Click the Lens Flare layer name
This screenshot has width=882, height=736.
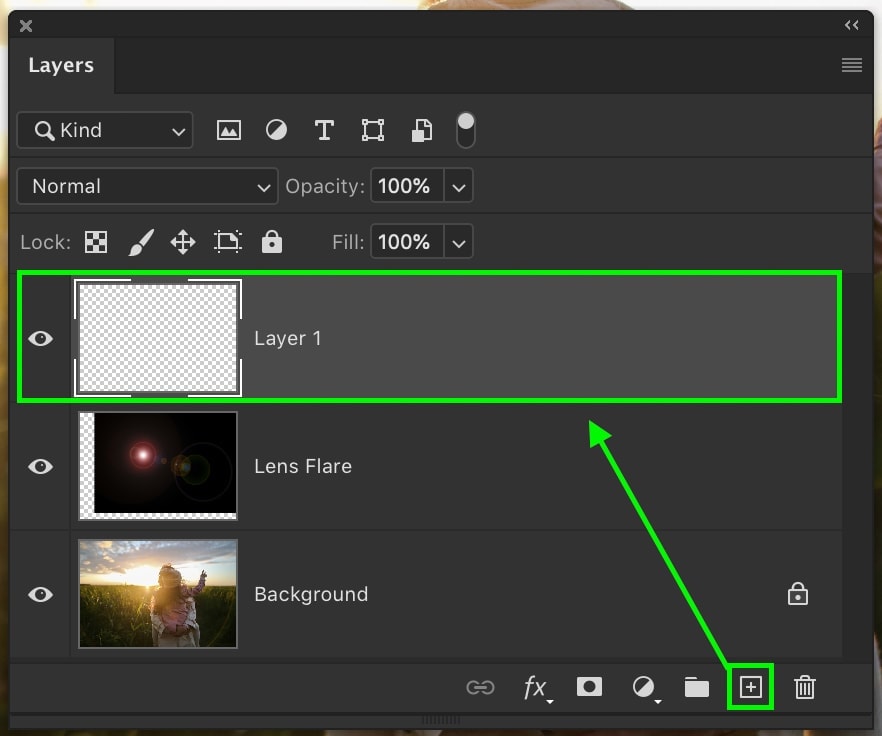(303, 466)
